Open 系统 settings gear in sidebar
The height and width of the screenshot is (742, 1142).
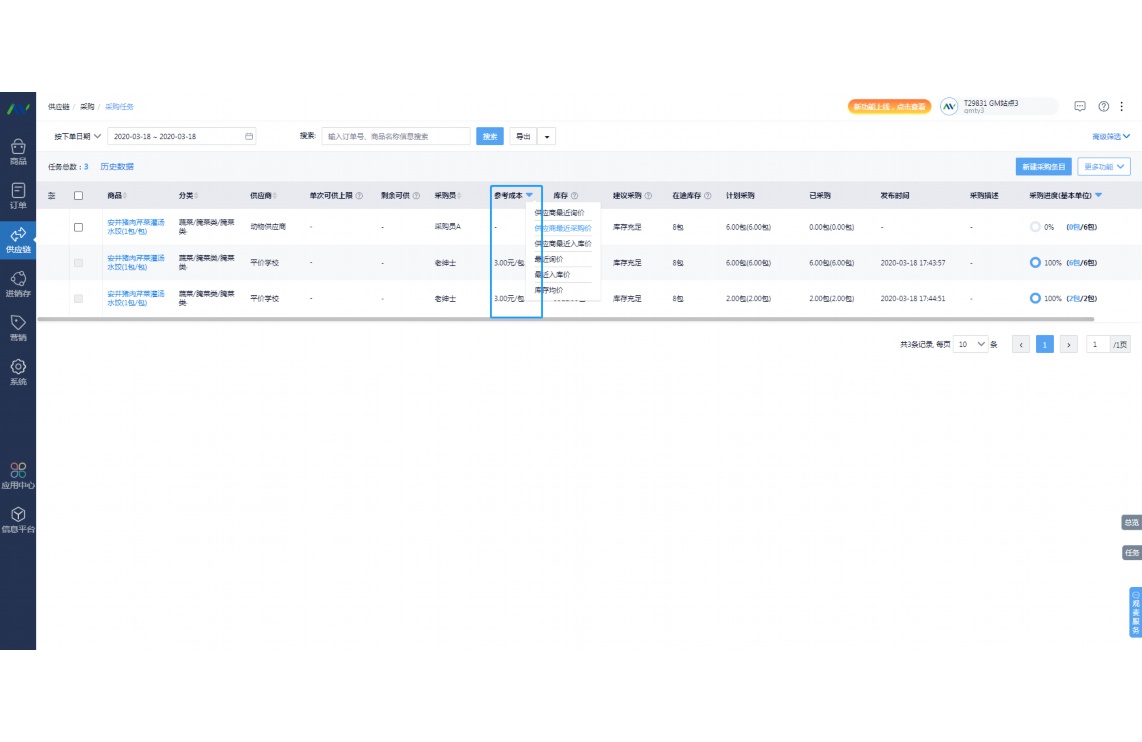pyautogui.click(x=18, y=371)
